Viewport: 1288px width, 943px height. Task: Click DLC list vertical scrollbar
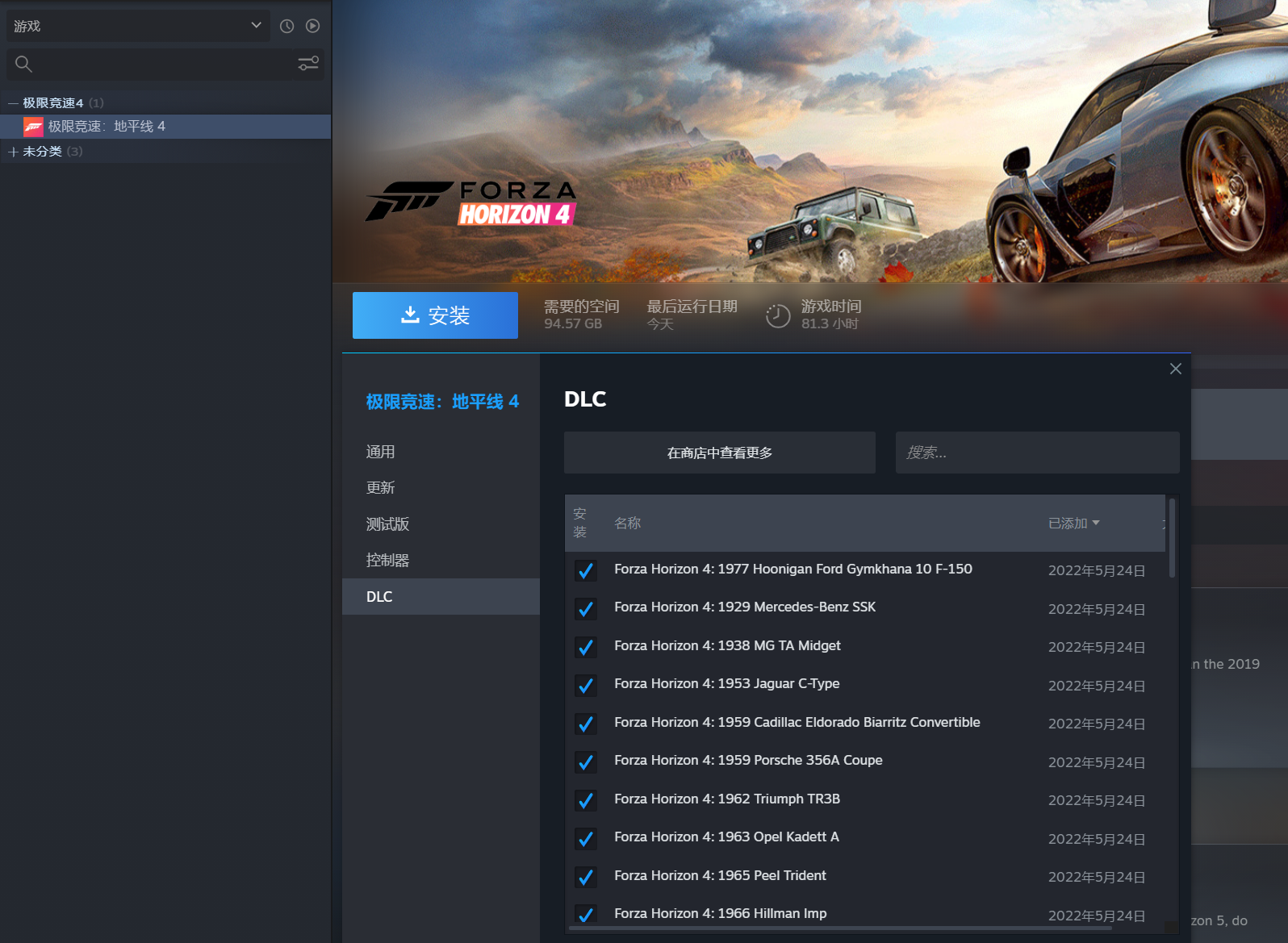tap(1172, 538)
